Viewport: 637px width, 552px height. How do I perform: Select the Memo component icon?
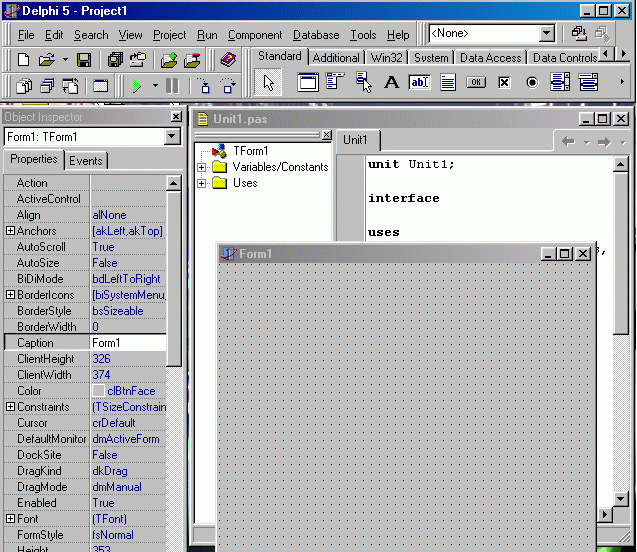[x=448, y=82]
